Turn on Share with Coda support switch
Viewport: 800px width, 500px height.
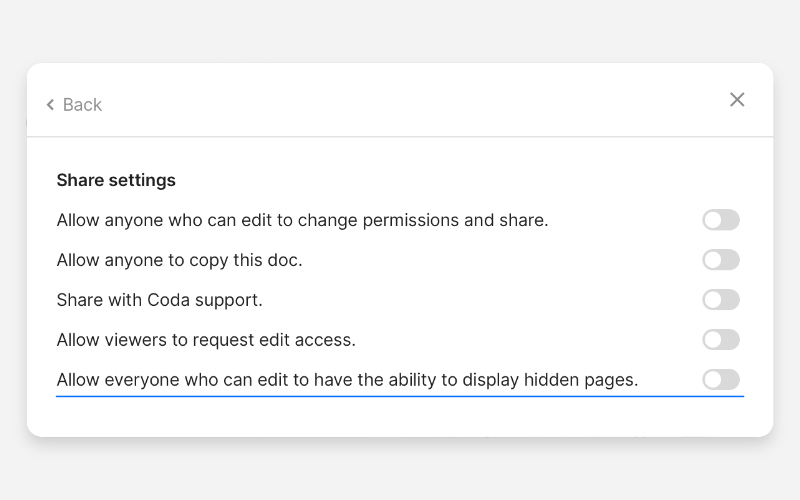[x=720, y=300]
